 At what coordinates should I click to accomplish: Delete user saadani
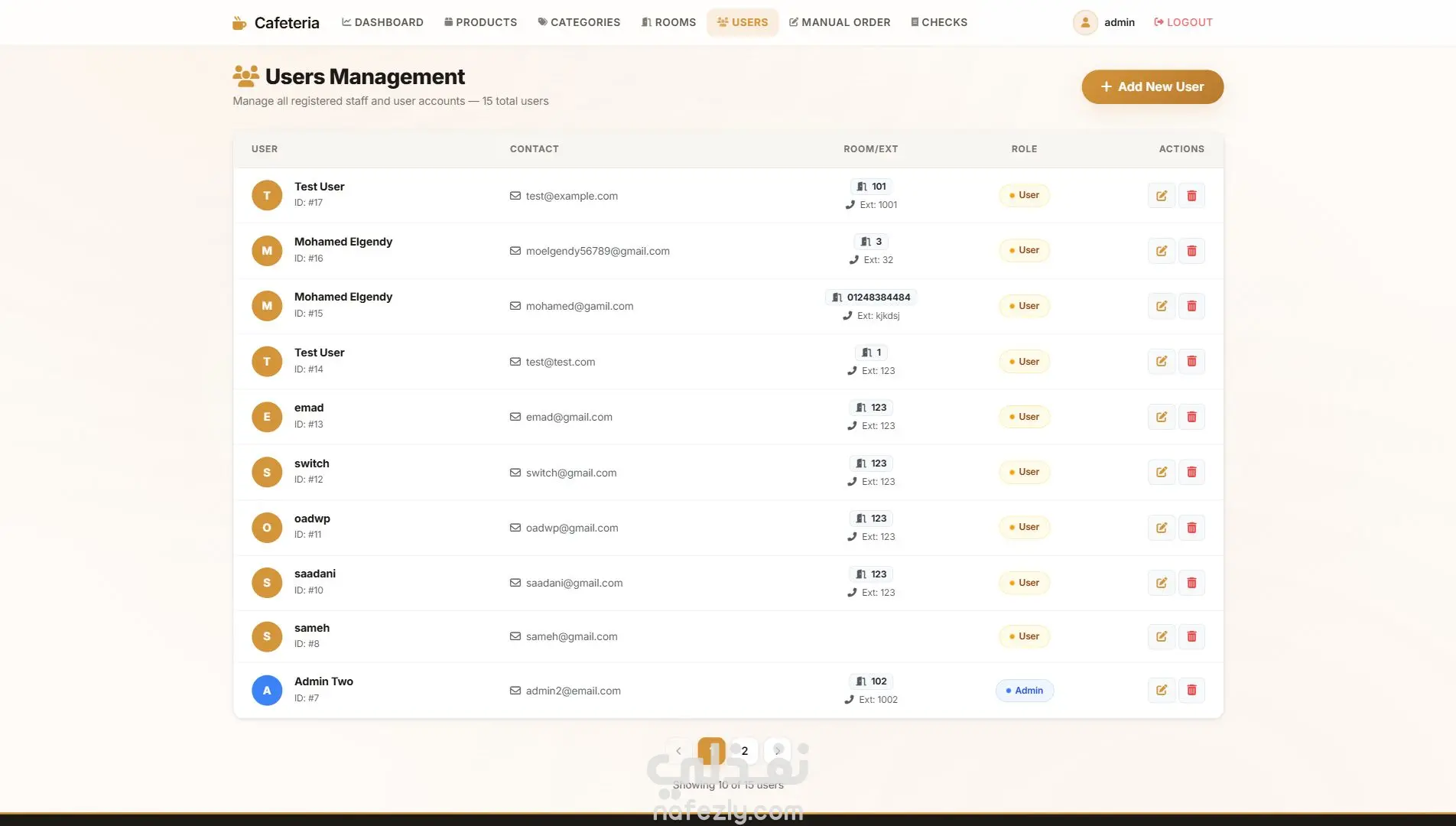(1191, 583)
